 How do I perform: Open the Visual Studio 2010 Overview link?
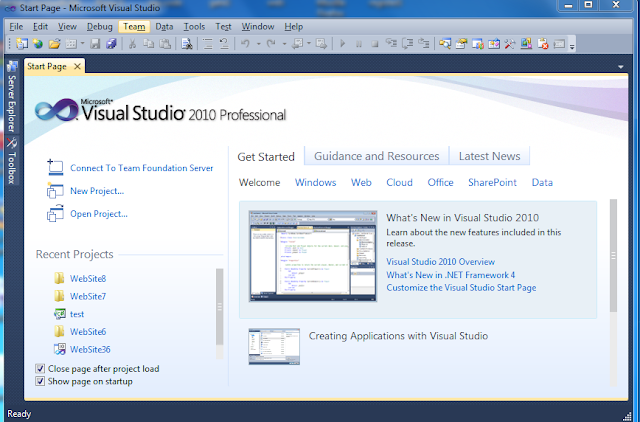pyautogui.click(x=440, y=262)
